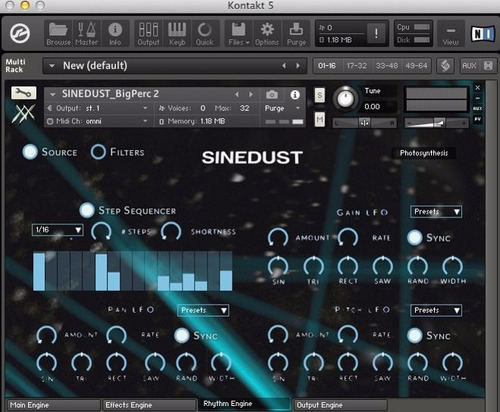This screenshot has height=412, width=500.
Task: Go to previous instrument arrow
Action: click(x=237, y=95)
